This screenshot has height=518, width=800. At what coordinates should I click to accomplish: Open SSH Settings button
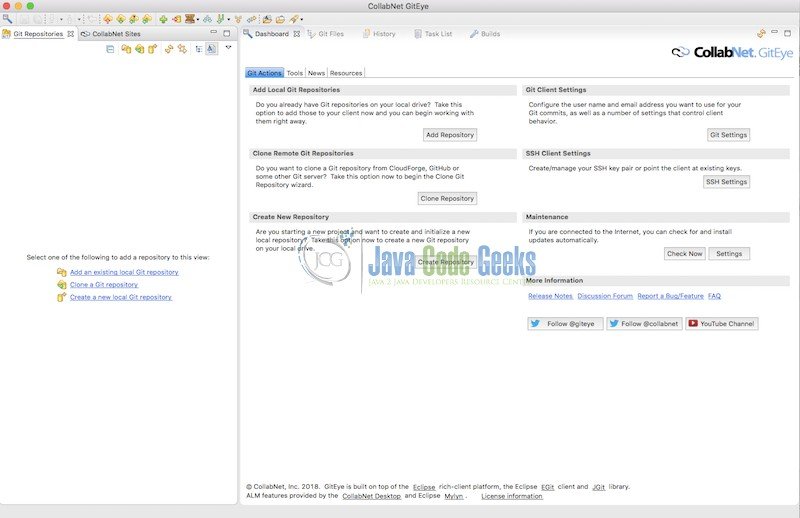coord(726,182)
